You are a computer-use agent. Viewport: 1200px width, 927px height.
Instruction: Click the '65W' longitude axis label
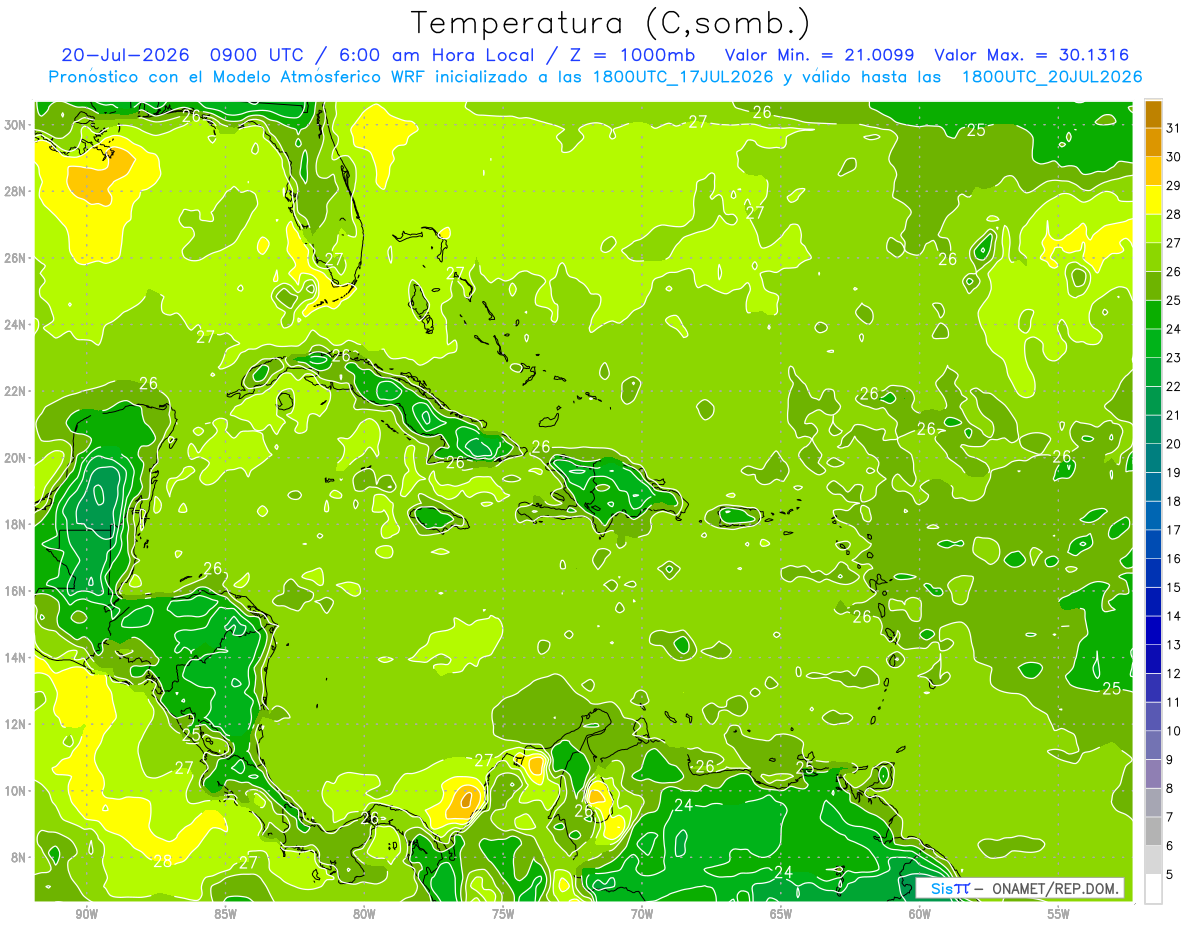781,915
